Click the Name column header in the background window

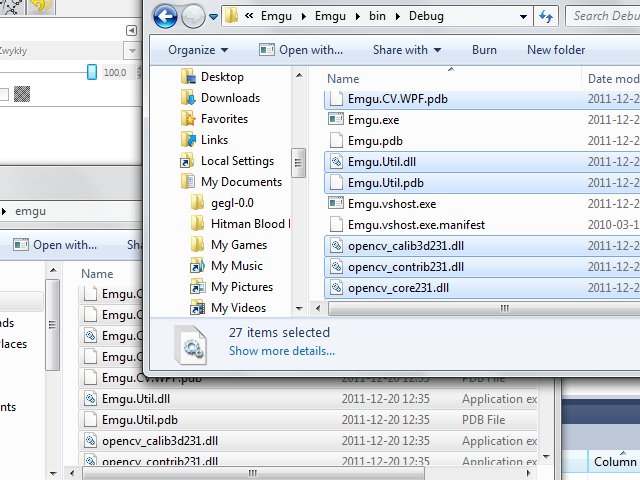[x=97, y=273]
